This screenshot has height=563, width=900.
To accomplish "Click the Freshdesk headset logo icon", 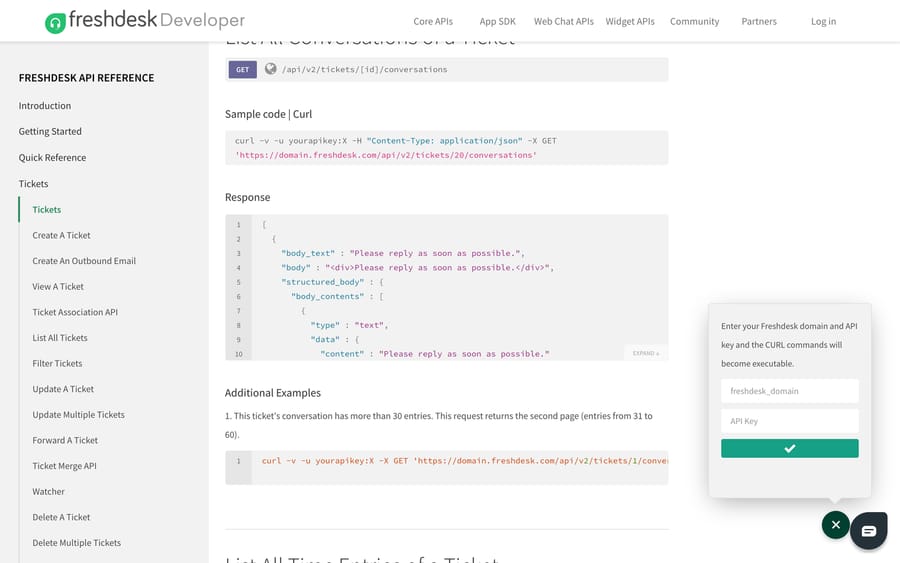I will point(55,24).
